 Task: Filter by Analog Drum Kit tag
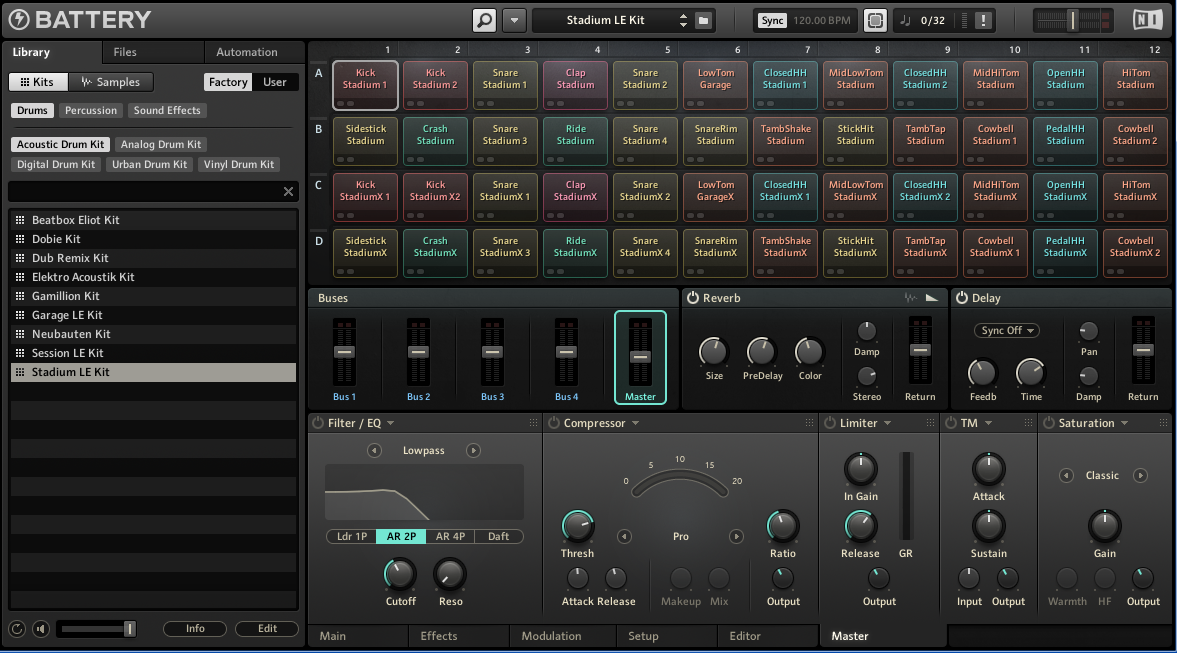point(161,144)
